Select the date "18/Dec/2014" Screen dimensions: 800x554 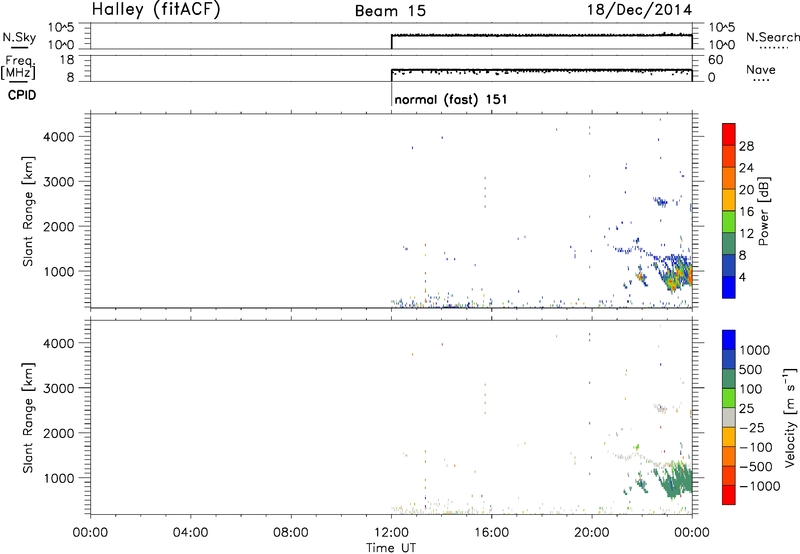pos(639,10)
